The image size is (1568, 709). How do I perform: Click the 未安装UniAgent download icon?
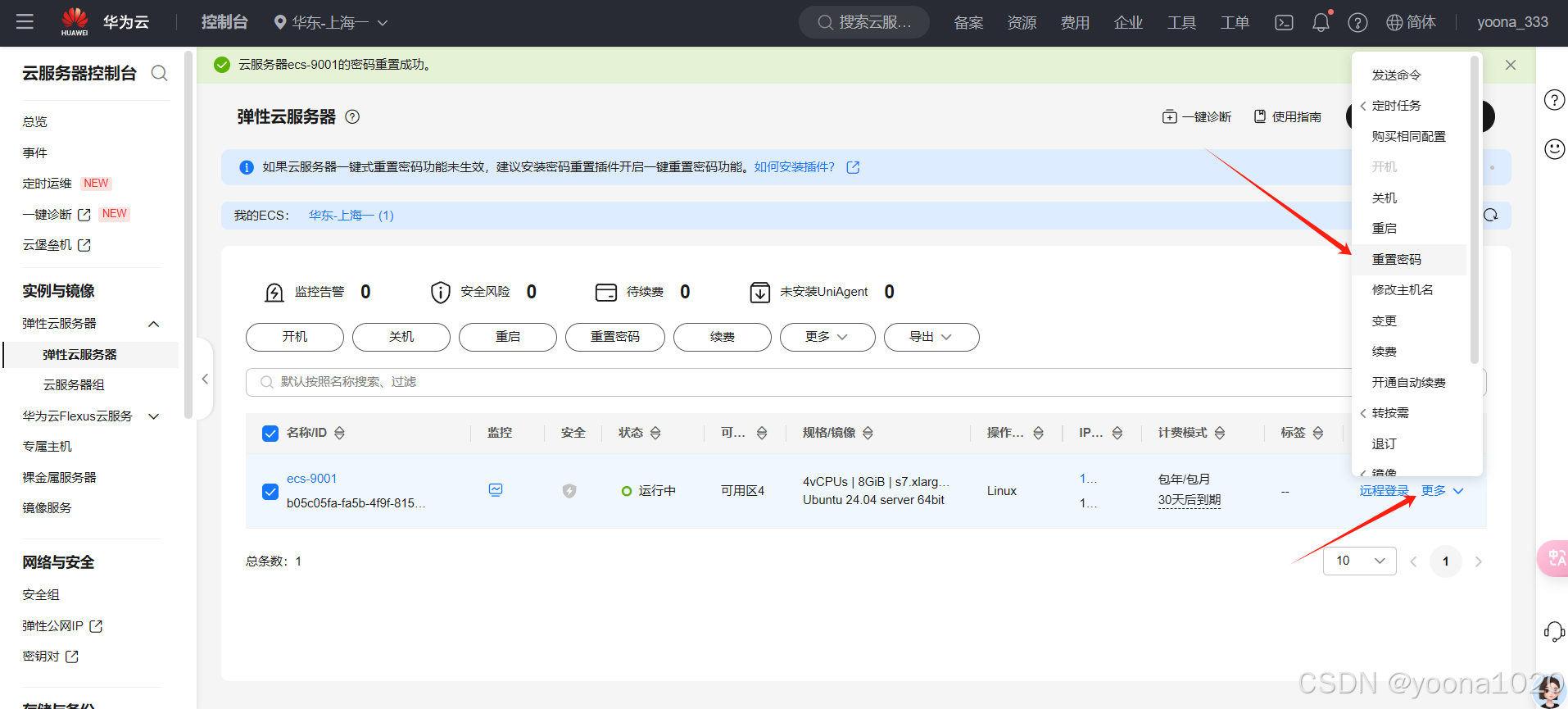760,293
